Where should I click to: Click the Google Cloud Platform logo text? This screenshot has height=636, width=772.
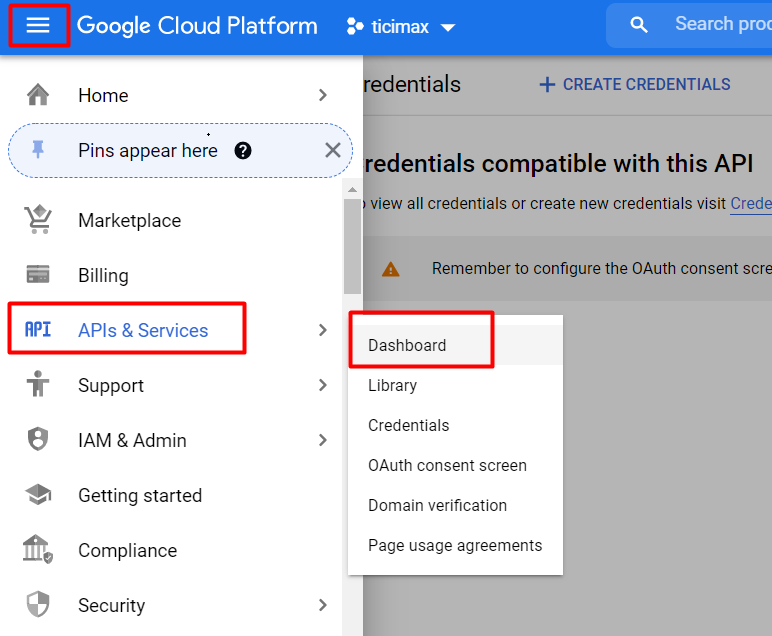pos(197,26)
